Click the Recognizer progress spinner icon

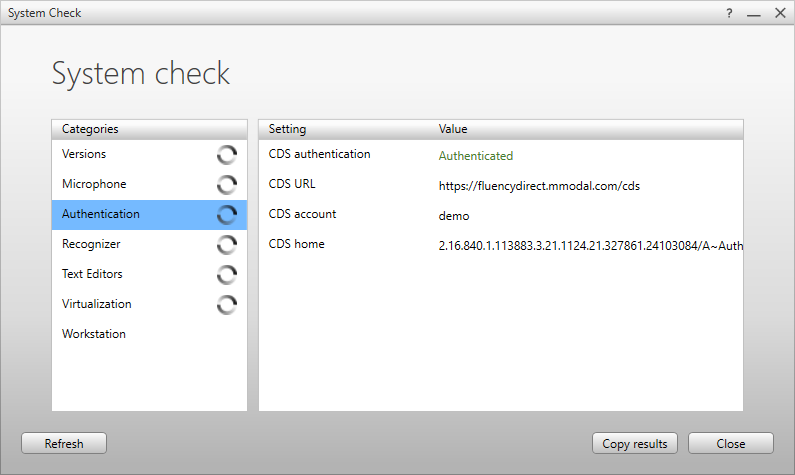point(227,244)
